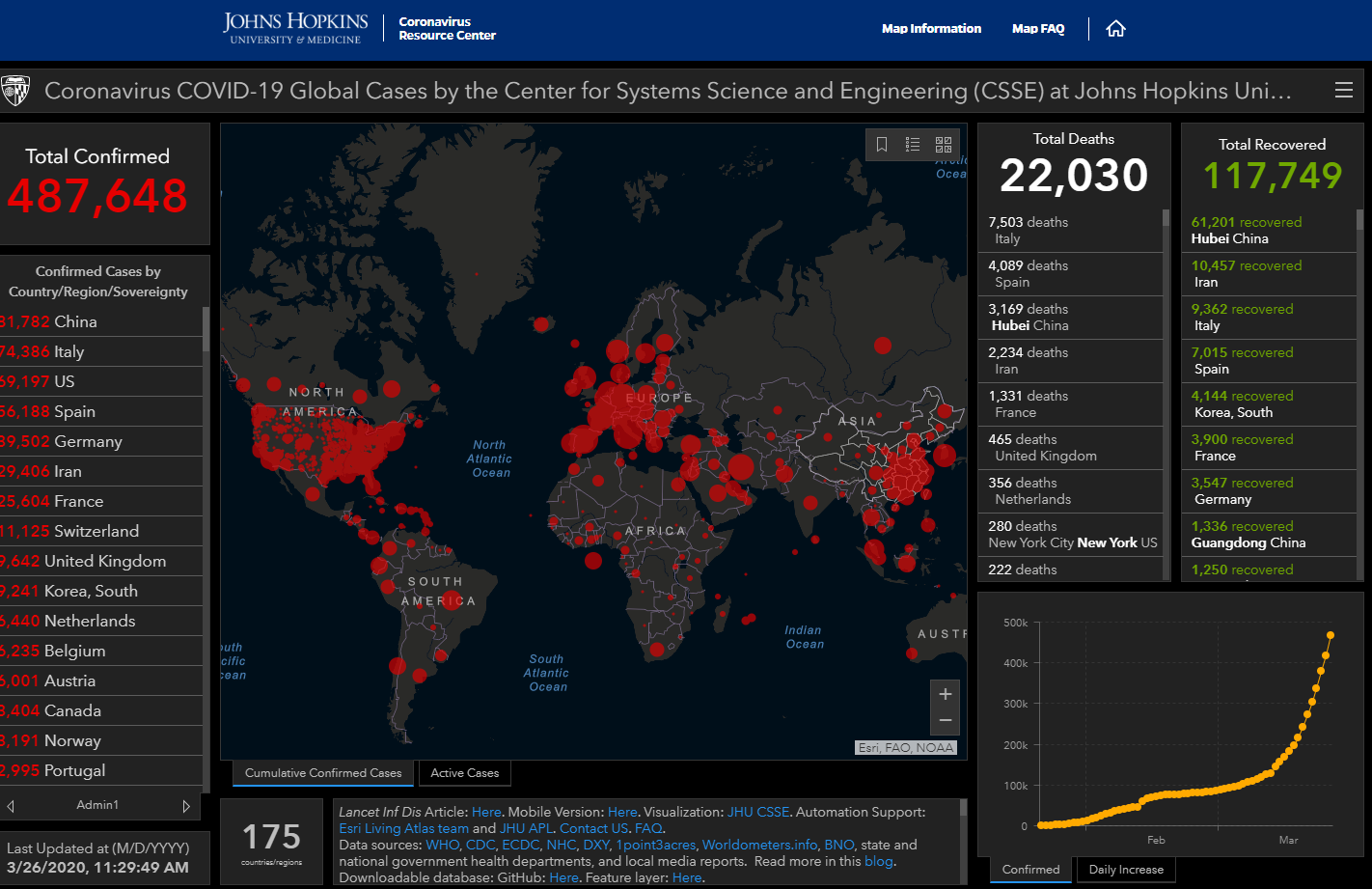Image resolution: width=1372 pixels, height=889 pixels.
Task: Select Italy in confirmed cases list
Action: tap(101, 351)
